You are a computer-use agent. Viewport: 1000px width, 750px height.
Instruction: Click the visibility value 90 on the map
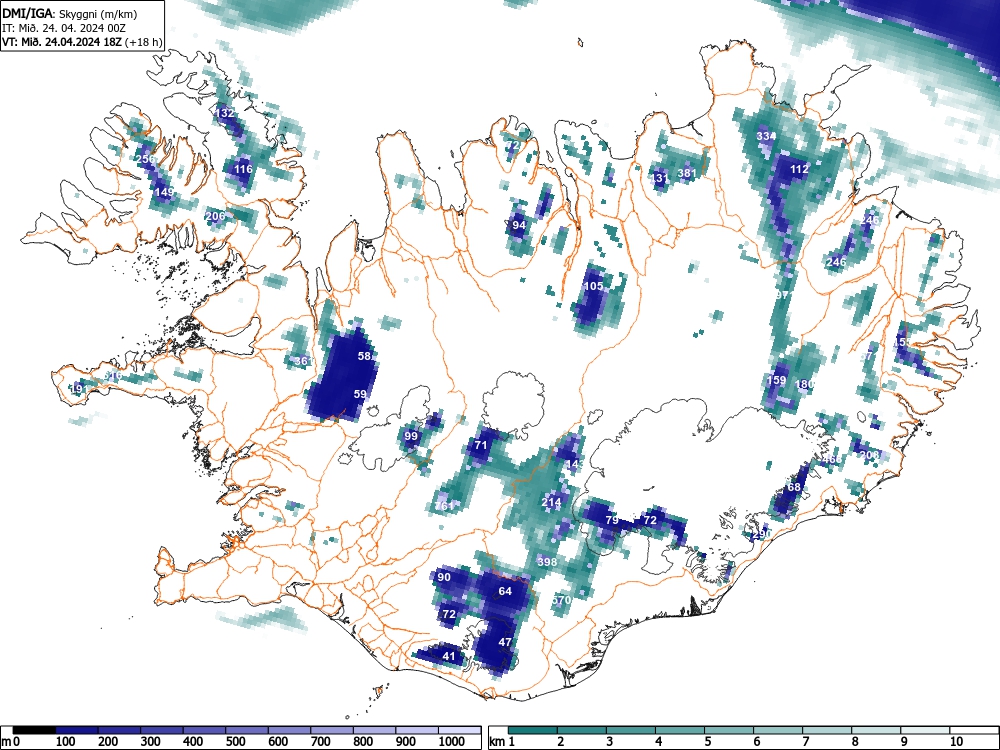click(444, 577)
